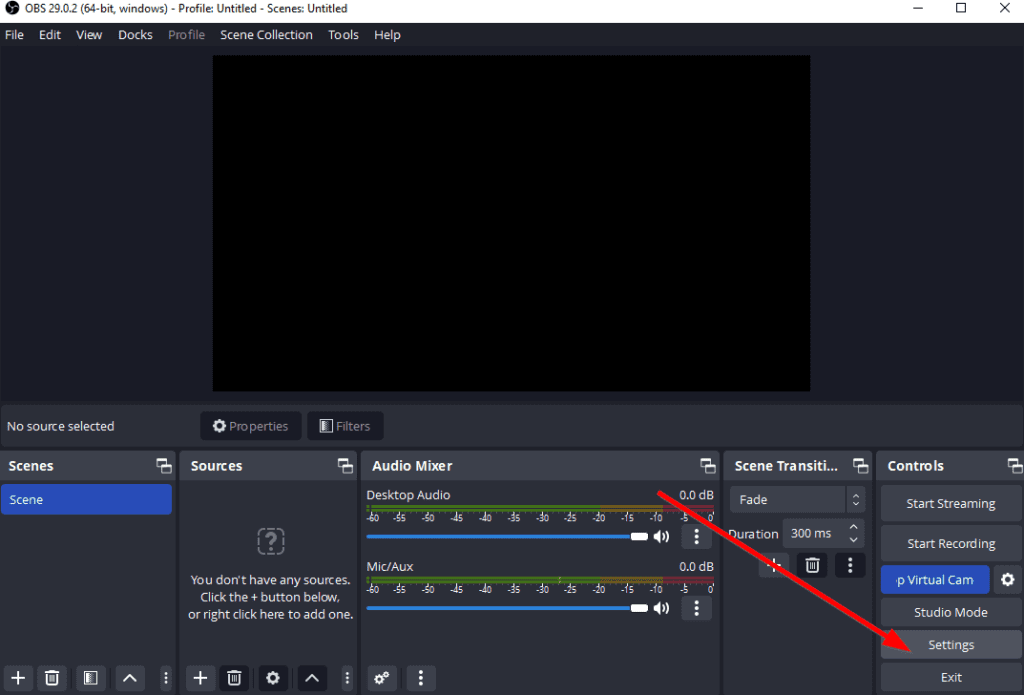The image size is (1024, 695).
Task: Delete the current scene transition via trash icon
Action: [812, 565]
